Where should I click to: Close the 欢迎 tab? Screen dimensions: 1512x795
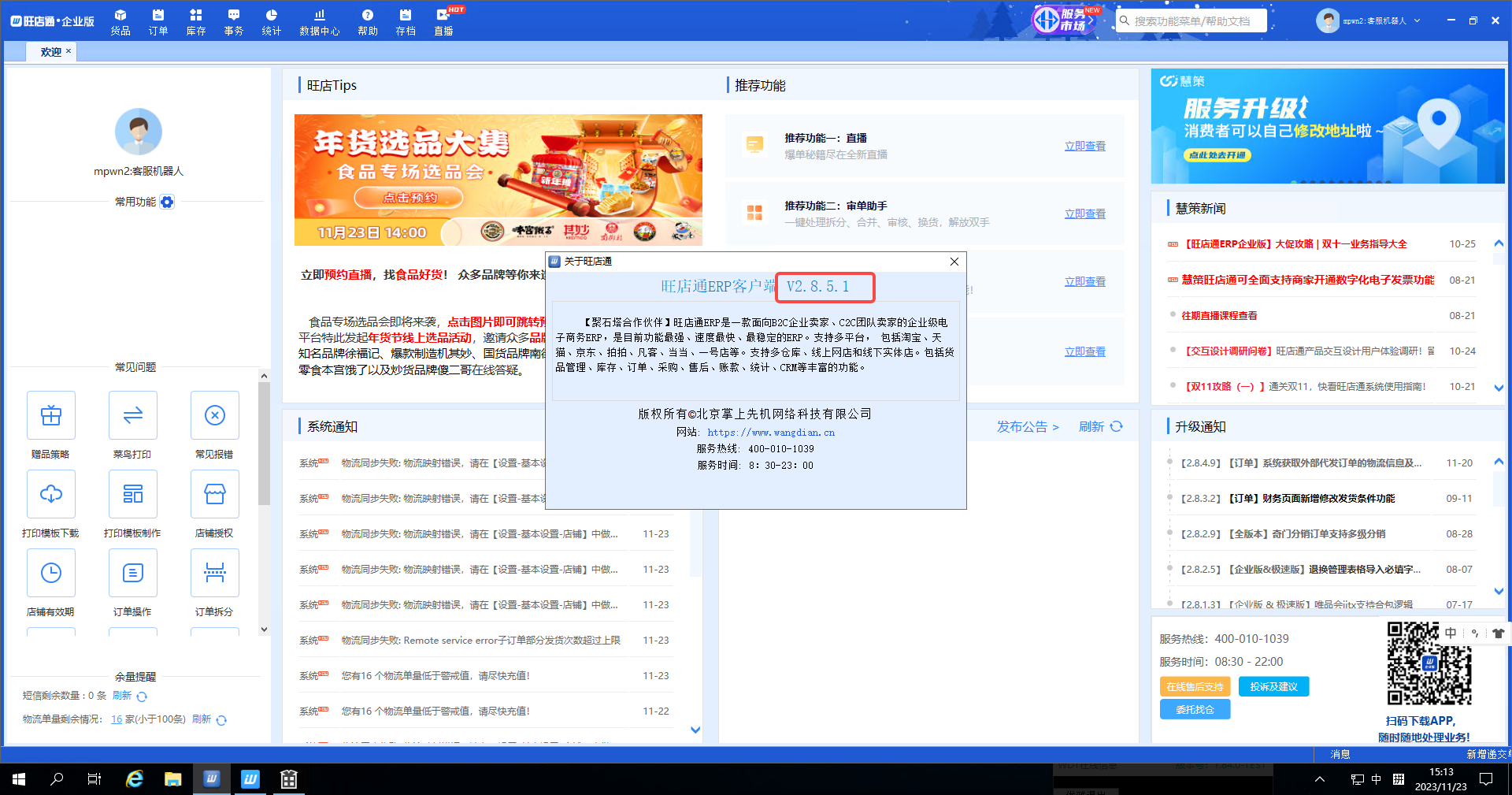(x=69, y=50)
